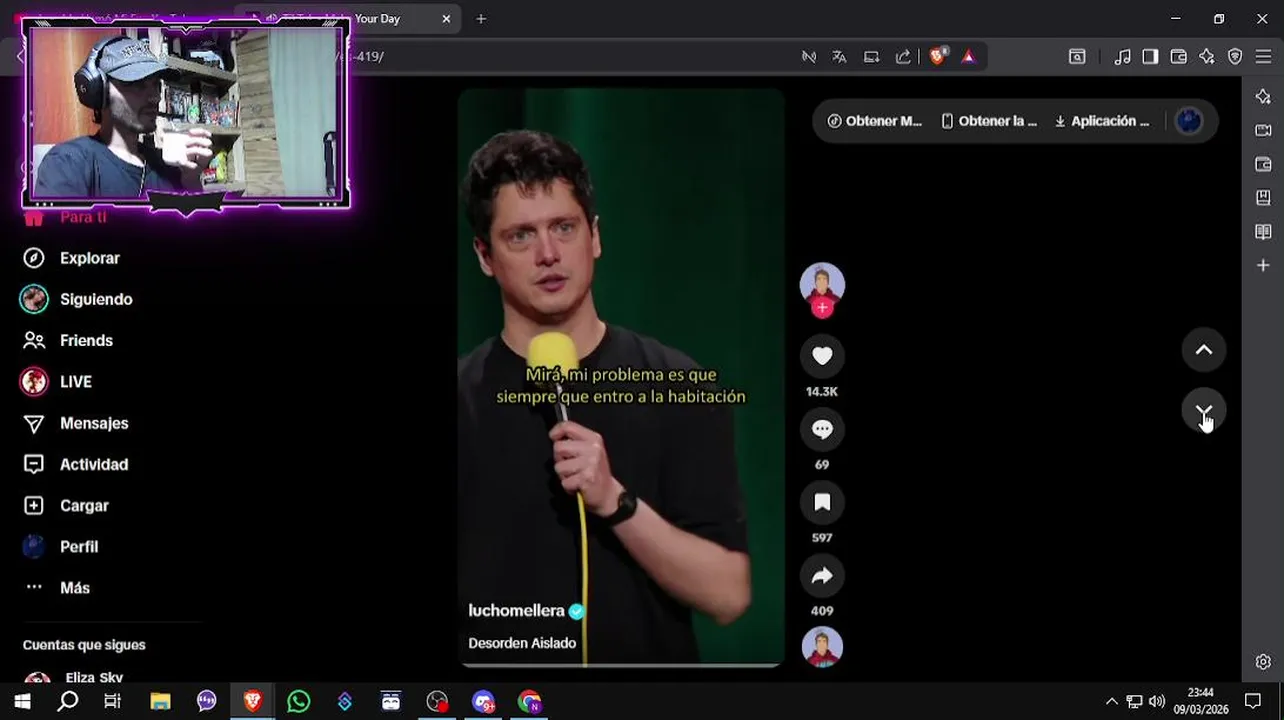Click the share page icon in address bar
This screenshot has width=1284, height=720.
(x=903, y=57)
